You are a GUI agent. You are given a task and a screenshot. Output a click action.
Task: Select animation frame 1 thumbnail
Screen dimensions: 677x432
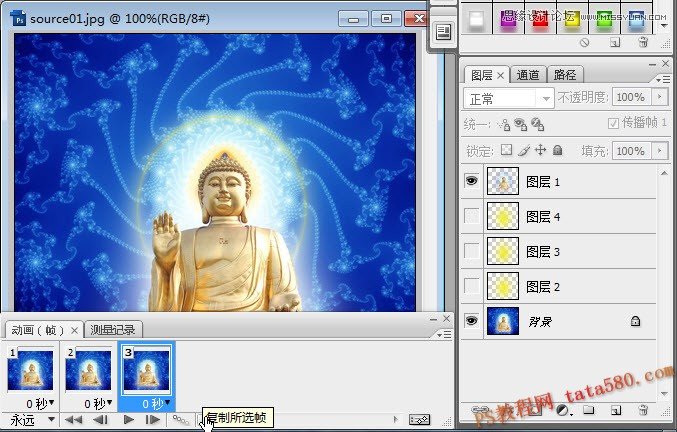pyautogui.click(x=30, y=370)
